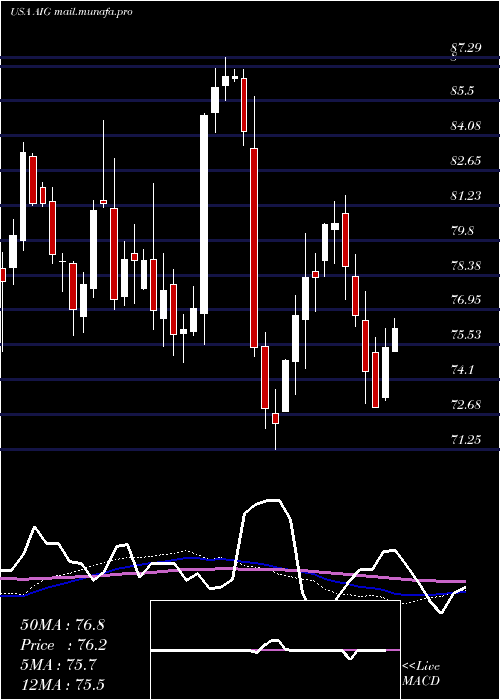
Task: Select the 78.38 price axis label
Action: click(x=467, y=266)
